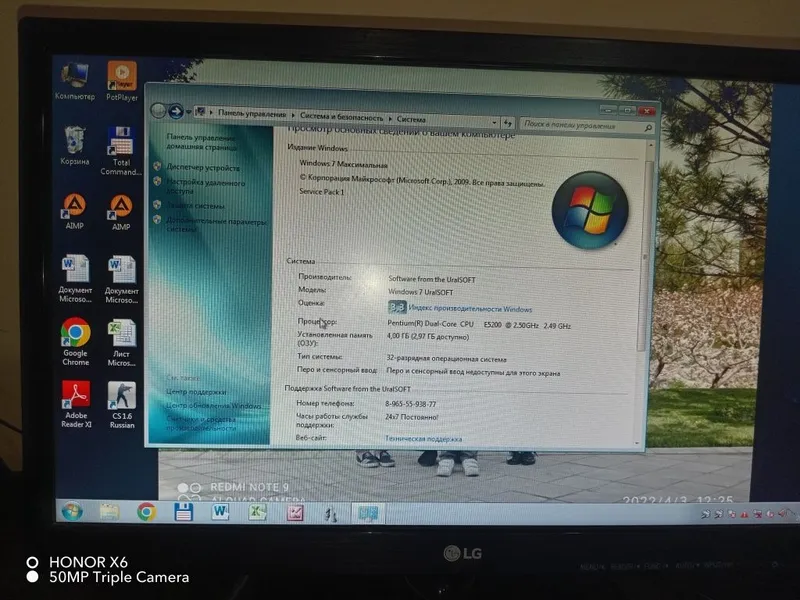The image size is (800, 600).
Task: Click the scrollbar up arrow
Action: click(650, 146)
